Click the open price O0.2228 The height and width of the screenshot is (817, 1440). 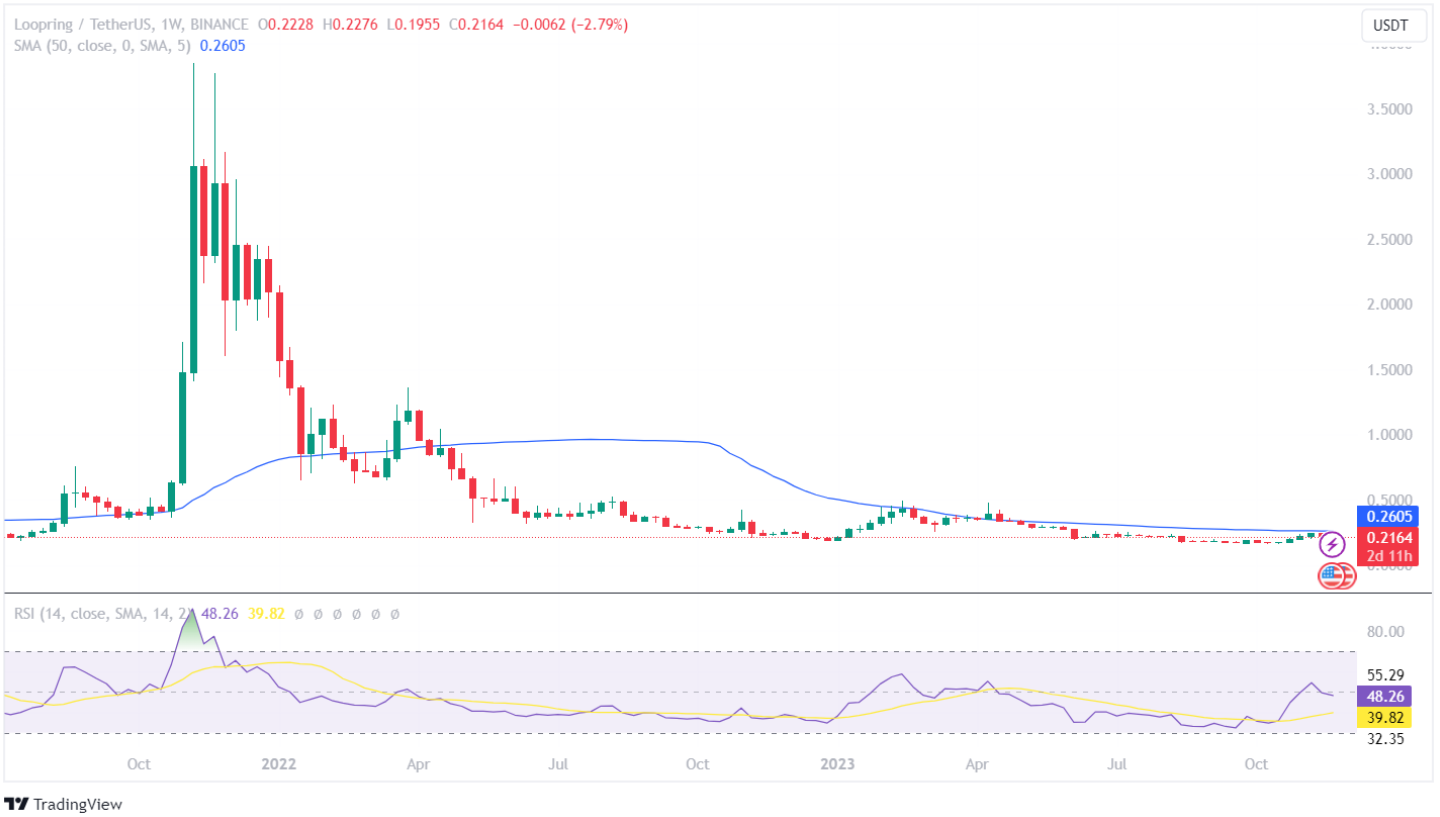click(x=287, y=25)
